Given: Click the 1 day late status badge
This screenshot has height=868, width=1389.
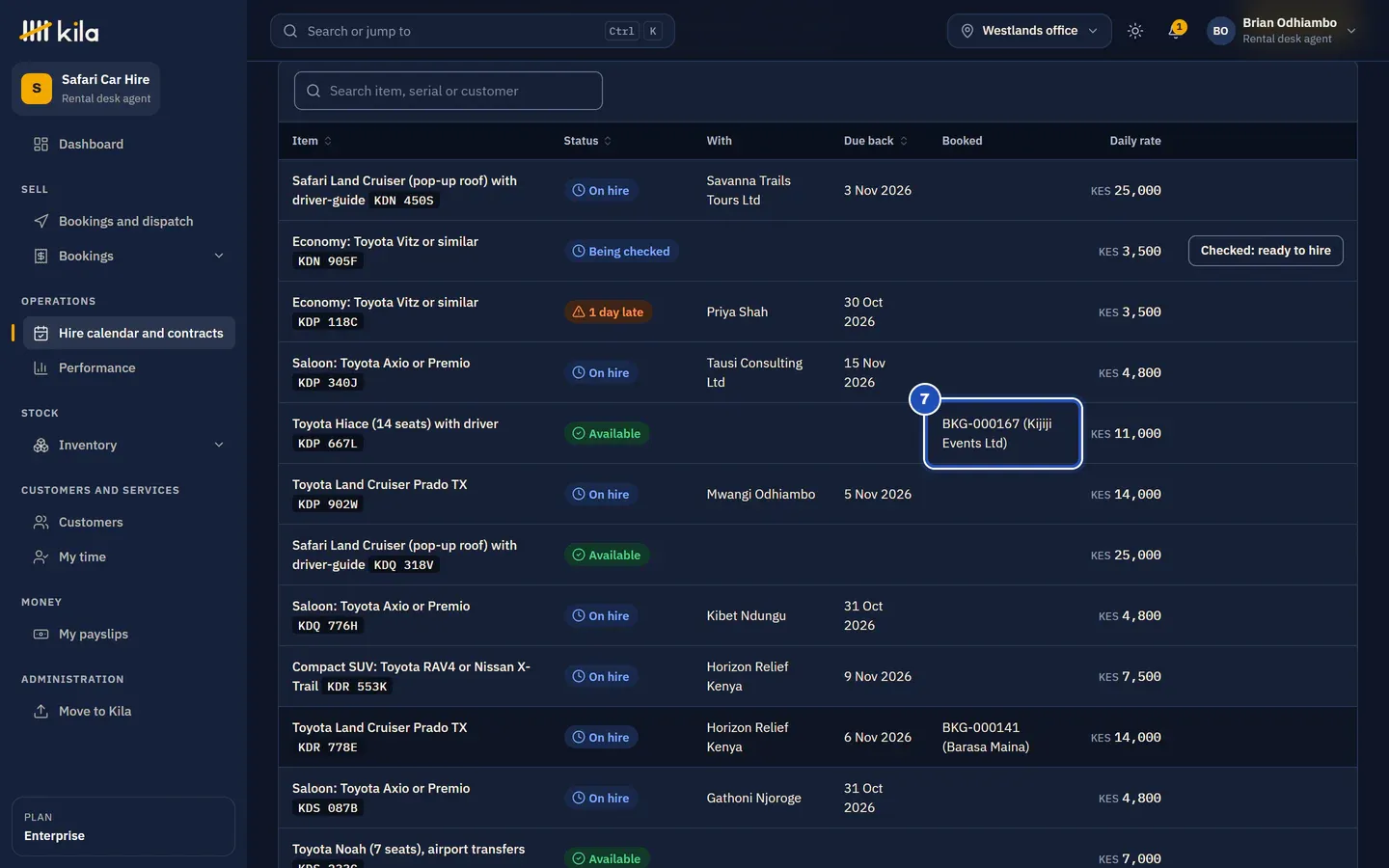Looking at the screenshot, I should [x=608, y=312].
